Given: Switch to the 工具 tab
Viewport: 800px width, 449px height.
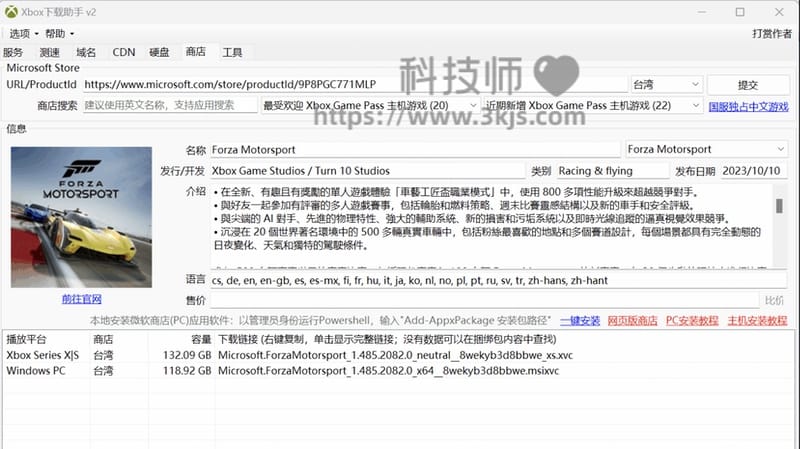Looking at the screenshot, I should [x=232, y=52].
